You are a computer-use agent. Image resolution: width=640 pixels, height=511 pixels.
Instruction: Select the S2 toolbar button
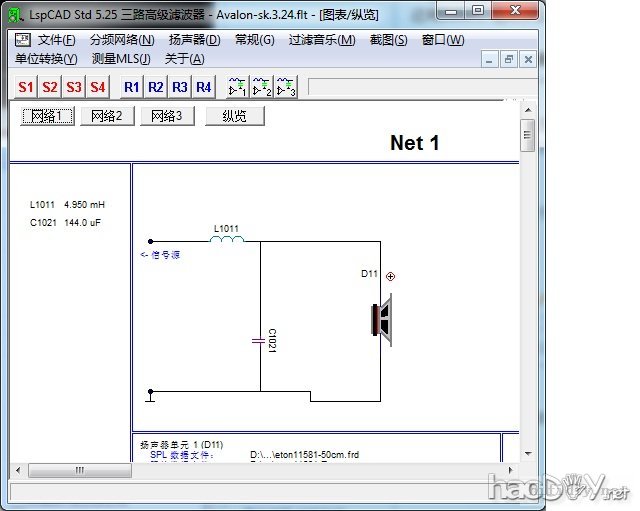tap(50, 87)
